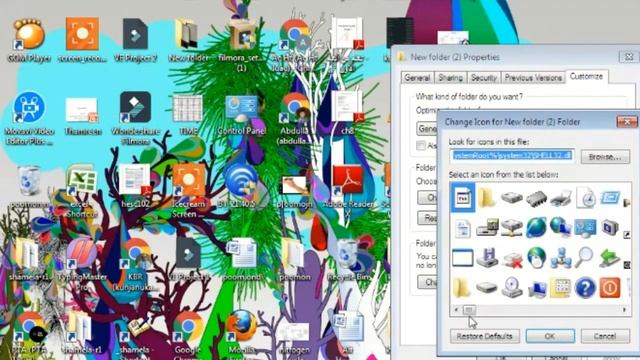Select the highlighted program file icon in list
The height and width of the screenshot is (360, 640).
(x=462, y=198)
